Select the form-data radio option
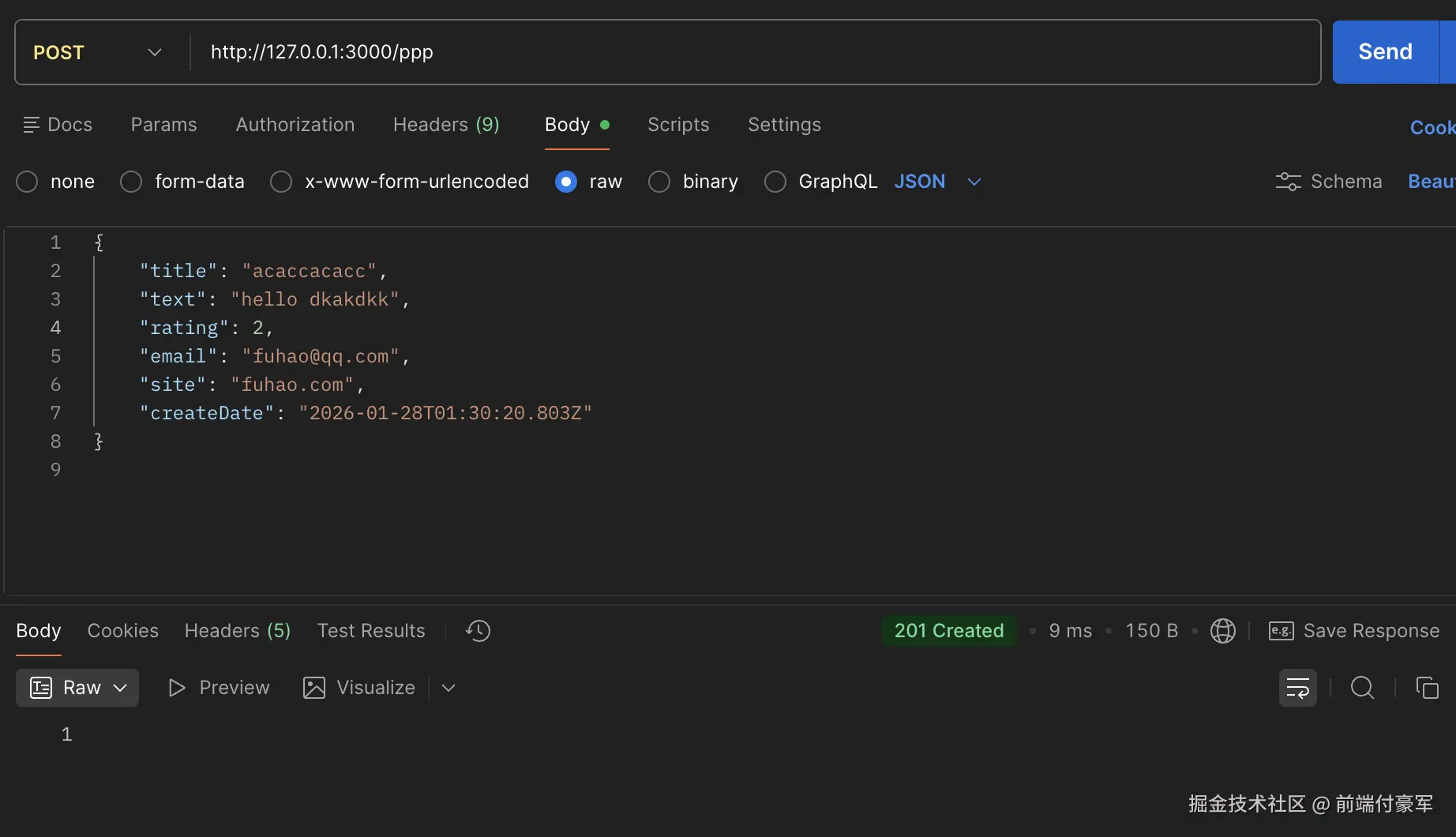 point(131,182)
